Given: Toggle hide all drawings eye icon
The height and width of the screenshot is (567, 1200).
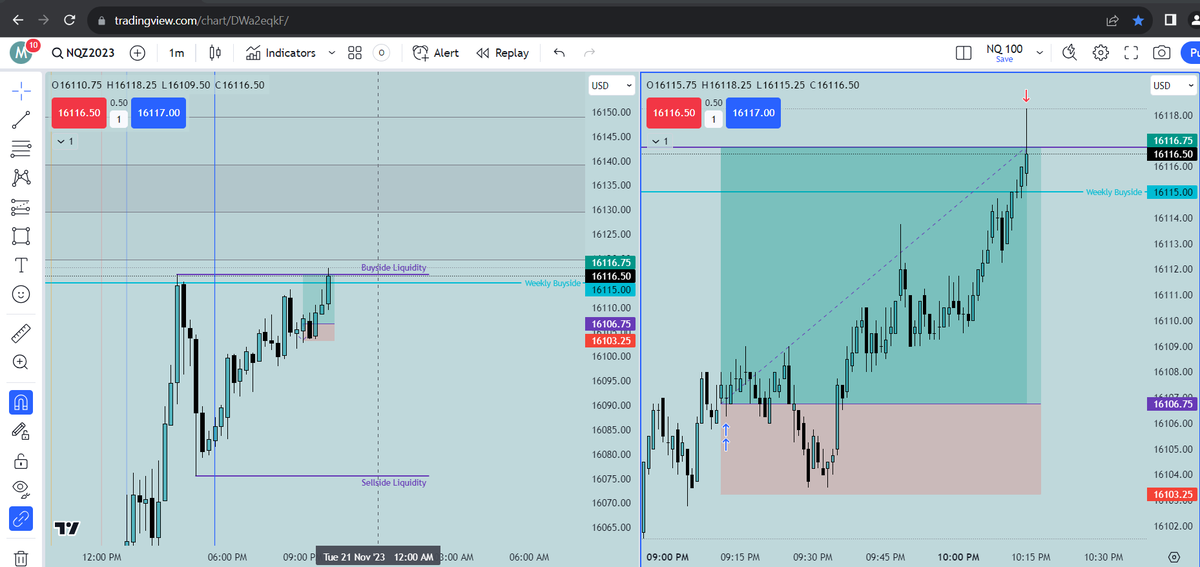Looking at the screenshot, I should 20,489.
